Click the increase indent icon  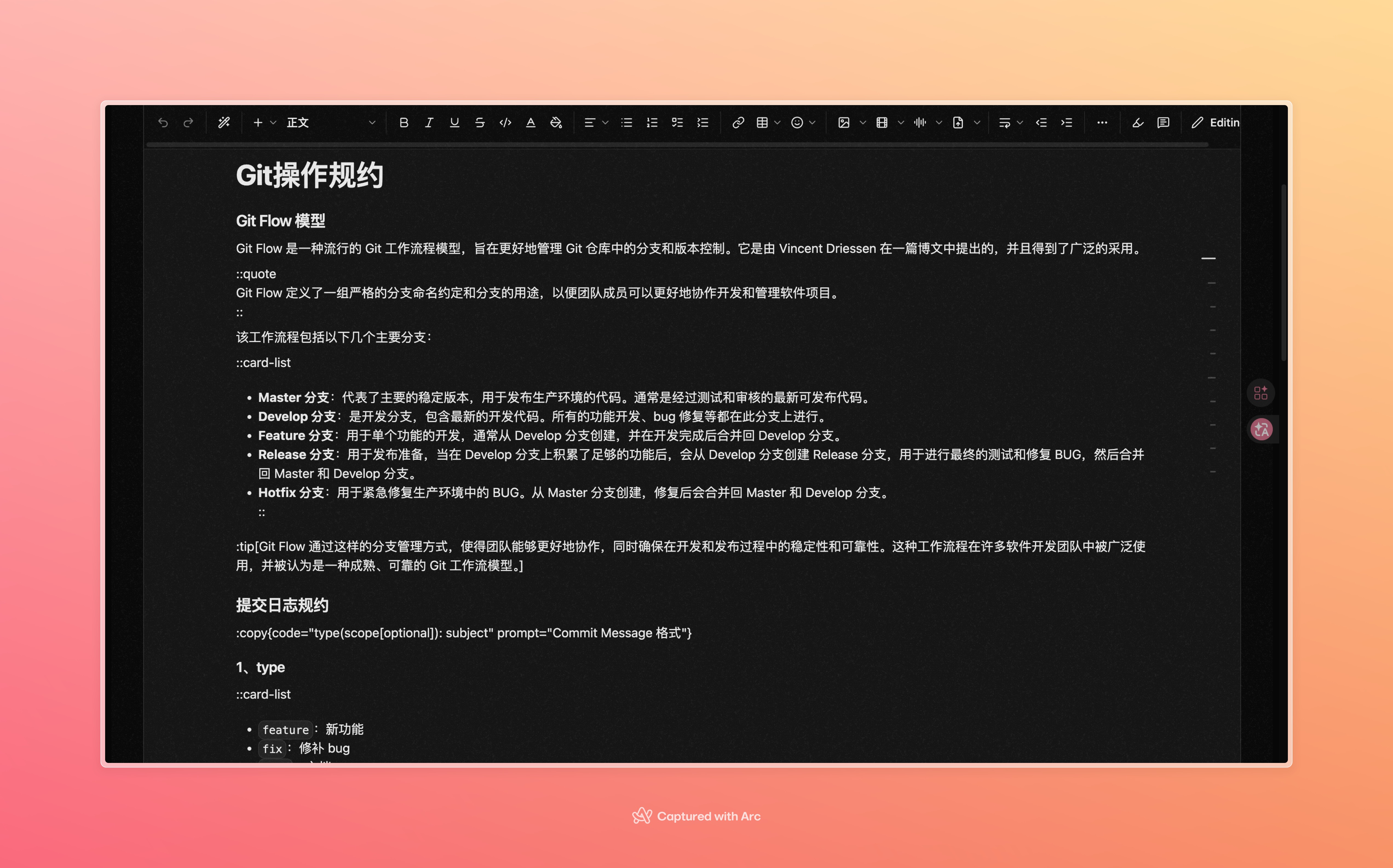tap(1066, 122)
